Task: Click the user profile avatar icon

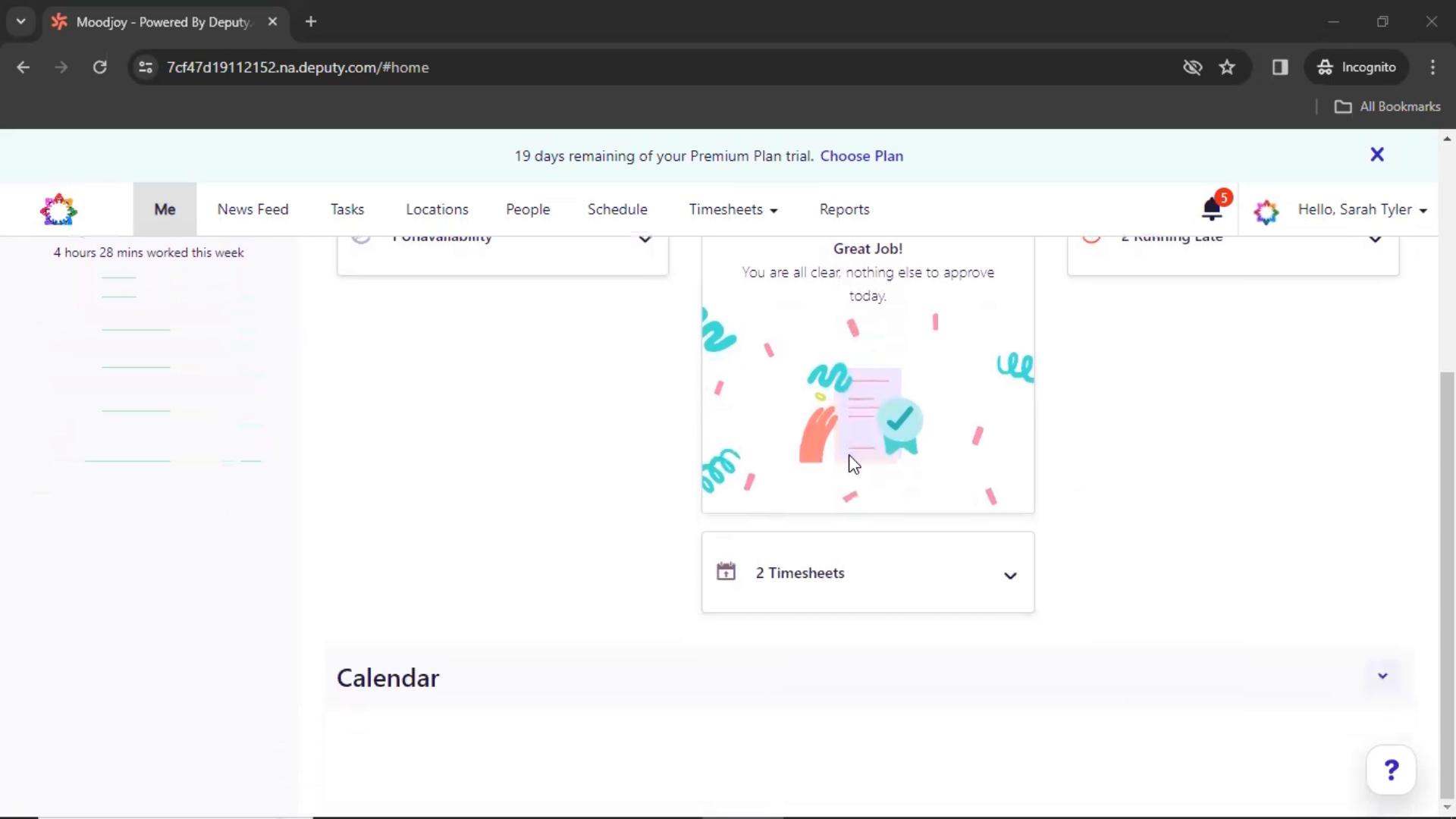Action: point(1265,210)
